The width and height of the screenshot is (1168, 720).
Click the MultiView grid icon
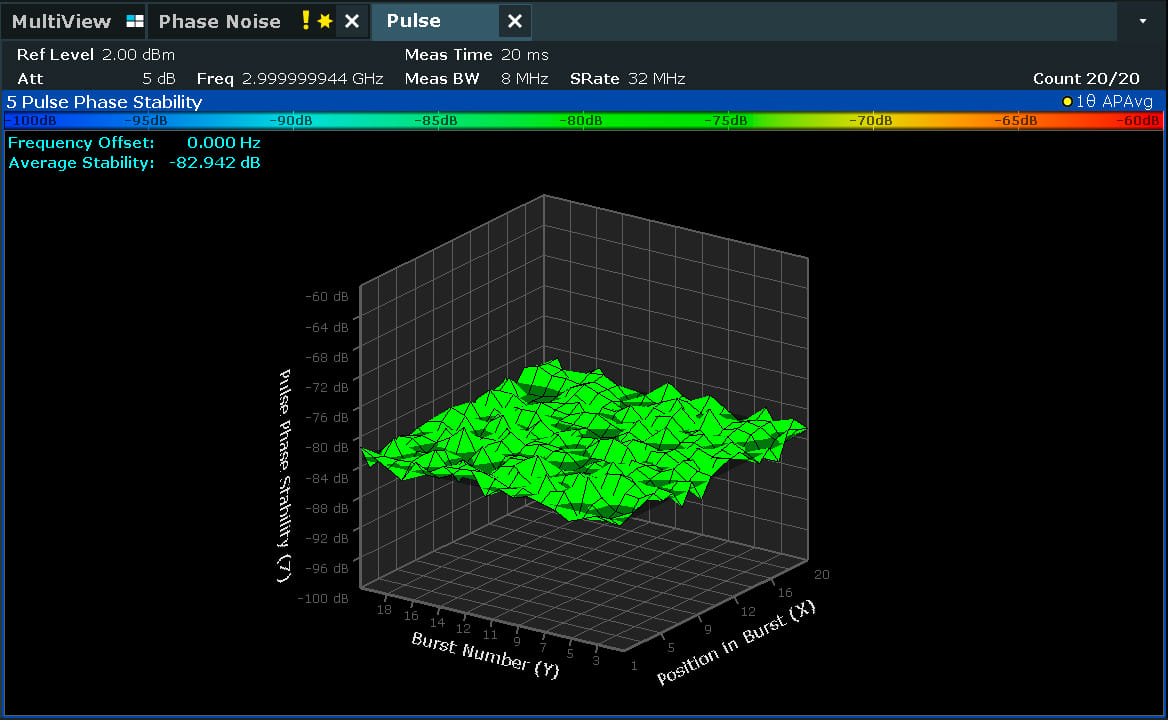(x=134, y=21)
